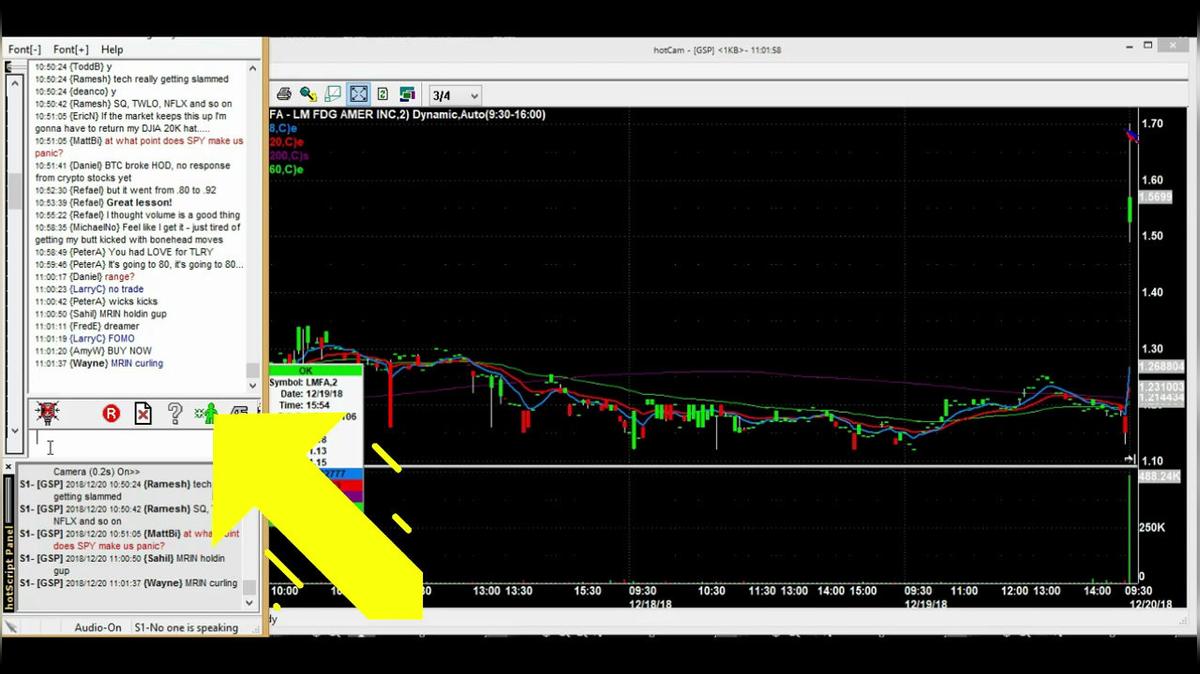
Task: Click the green OK tooltip header
Action: tap(306, 371)
